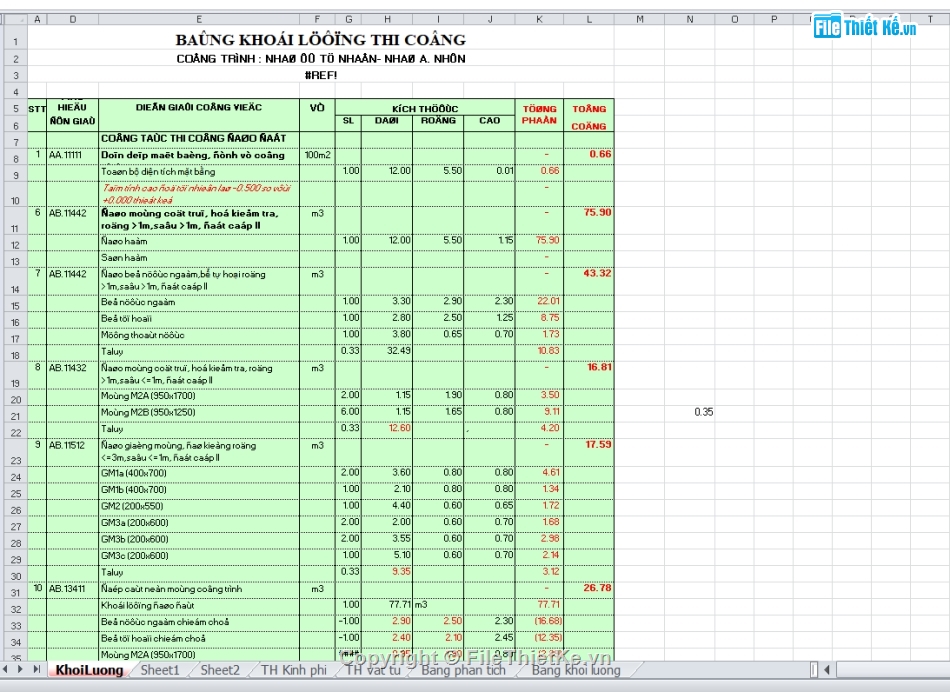Select column A header
The height and width of the screenshot is (692, 950).
[37, 19]
